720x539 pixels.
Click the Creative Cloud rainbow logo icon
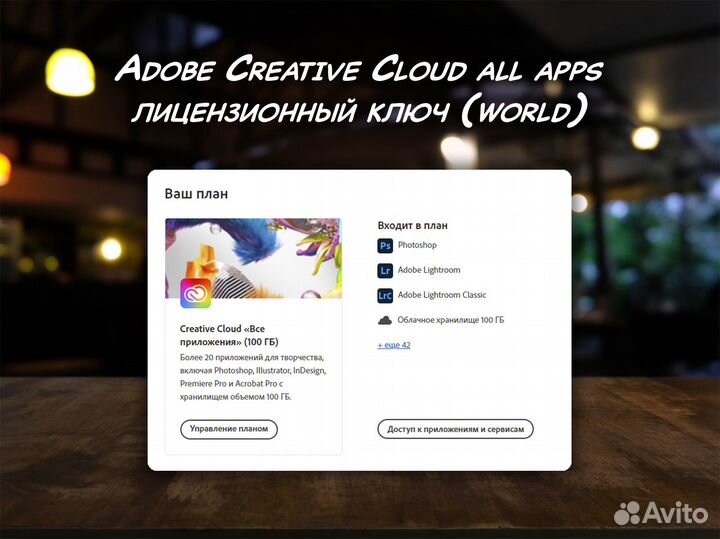coord(196,293)
